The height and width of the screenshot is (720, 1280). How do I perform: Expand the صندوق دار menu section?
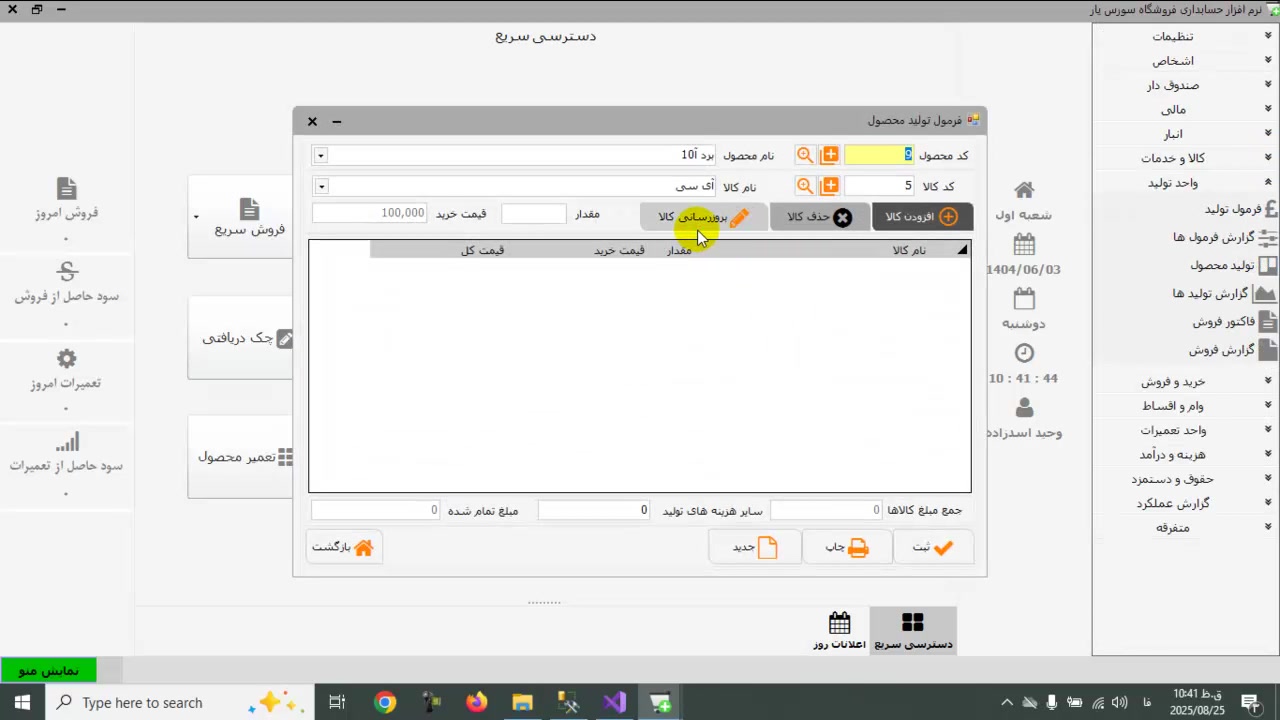pyautogui.click(x=1185, y=85)
